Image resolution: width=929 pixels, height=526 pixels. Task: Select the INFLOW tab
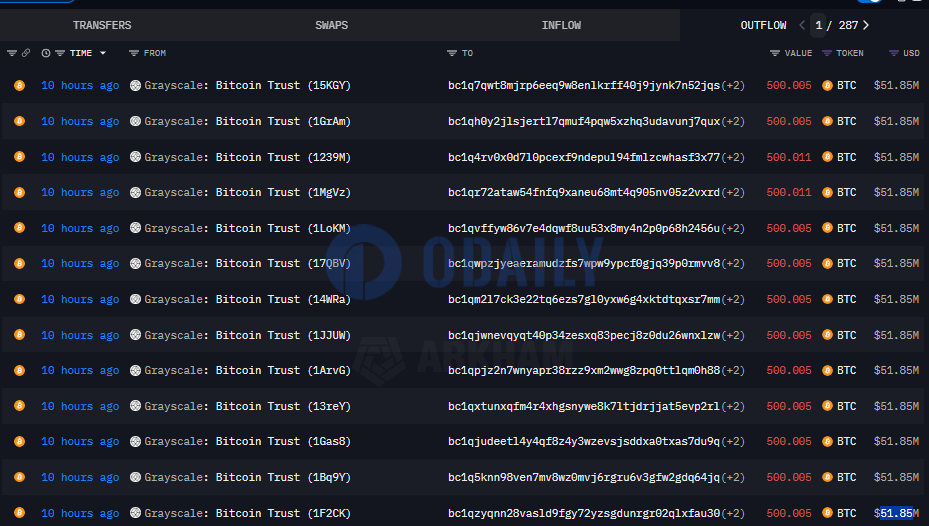click(x=561, y=25)
